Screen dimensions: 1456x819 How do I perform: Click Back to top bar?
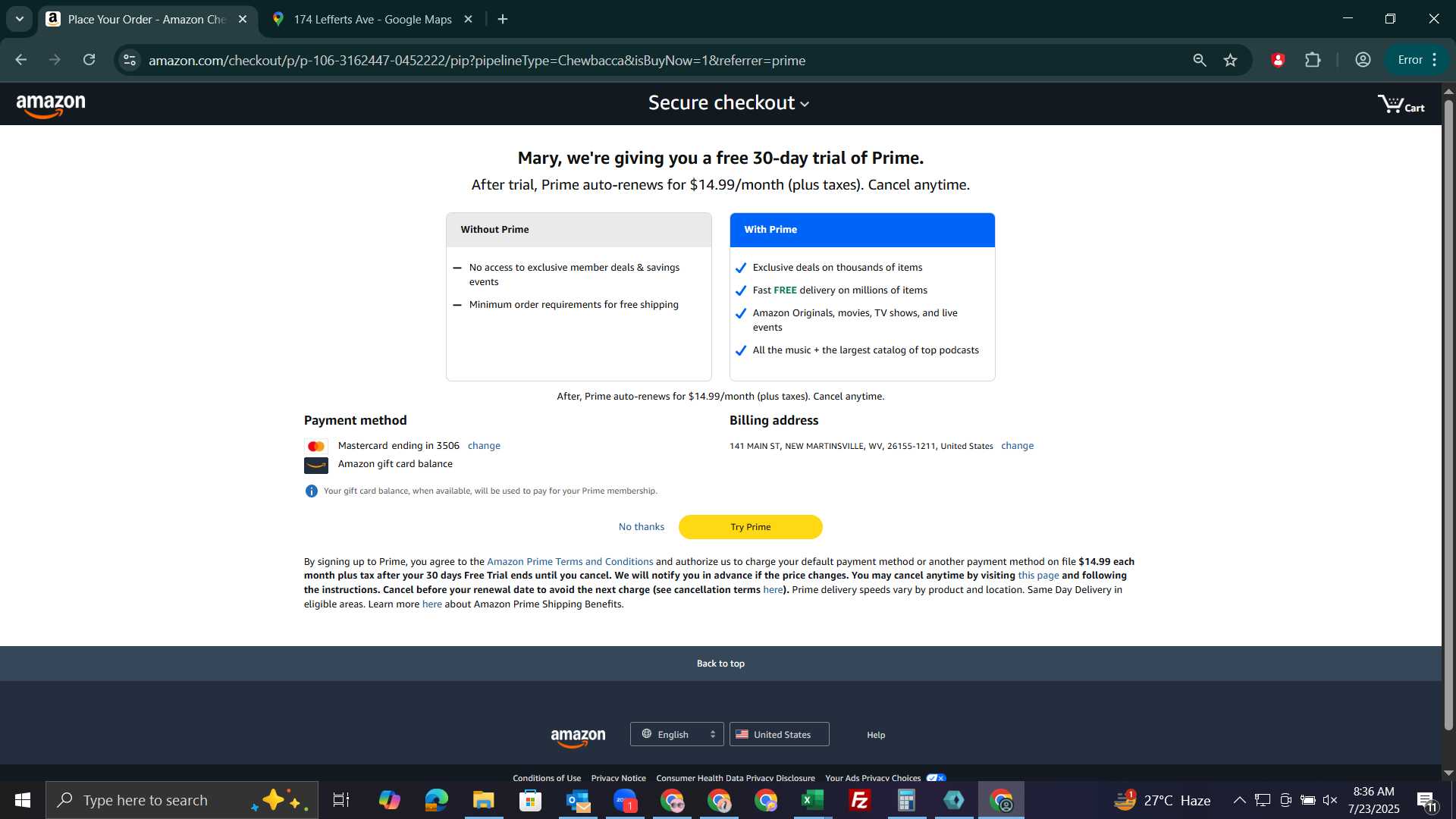tap(720, 664)
